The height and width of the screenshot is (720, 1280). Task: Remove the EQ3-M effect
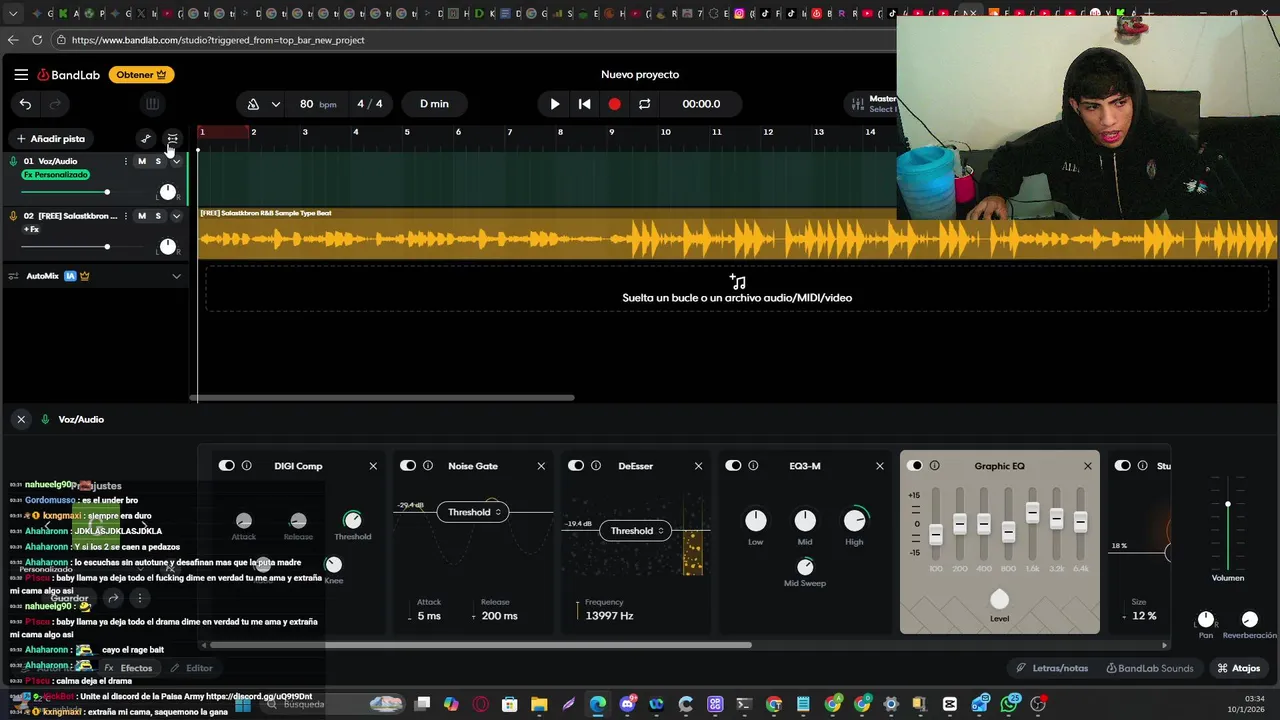tap(880, 466)
